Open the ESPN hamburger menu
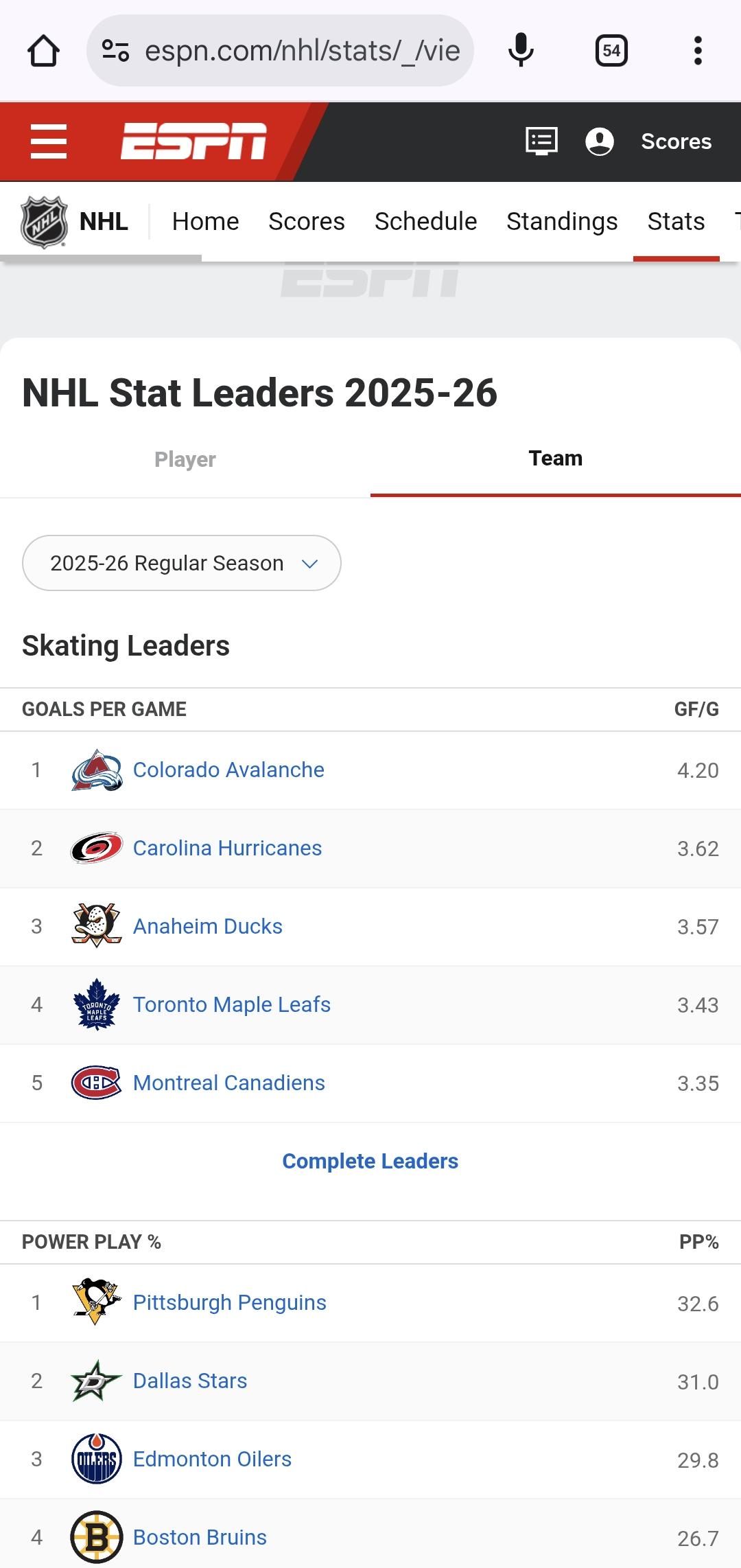Screen dimensions: 741x1568 tap(49, 142)
